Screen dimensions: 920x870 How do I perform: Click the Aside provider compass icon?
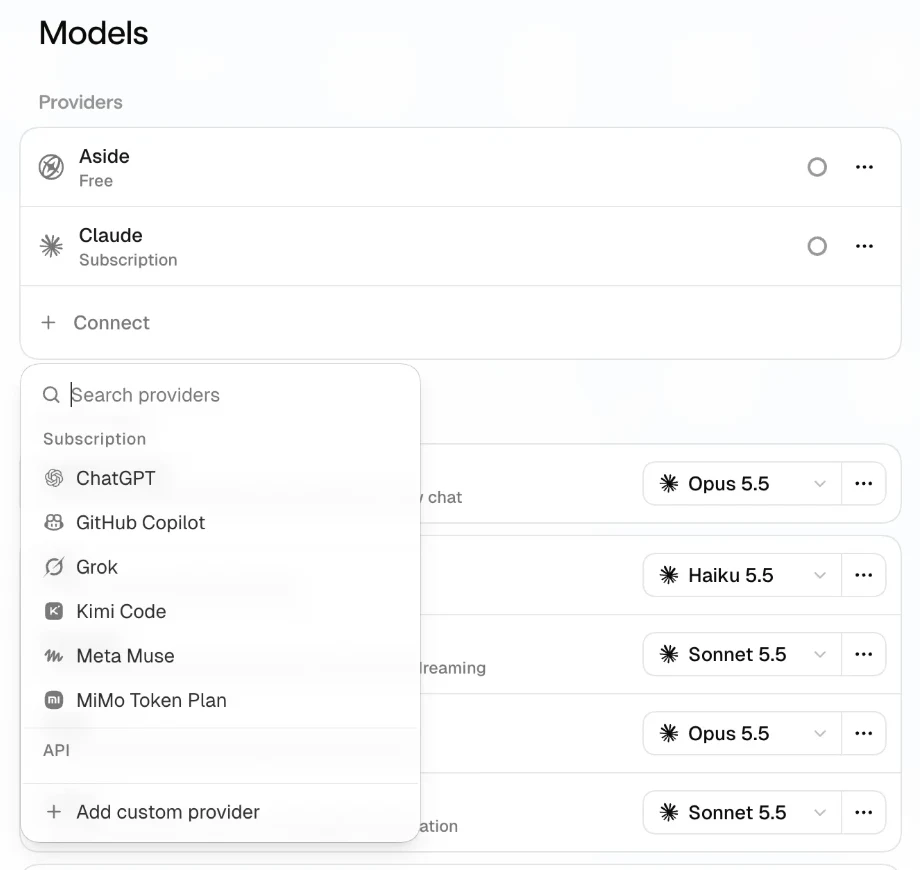click(x=51, y=167)
